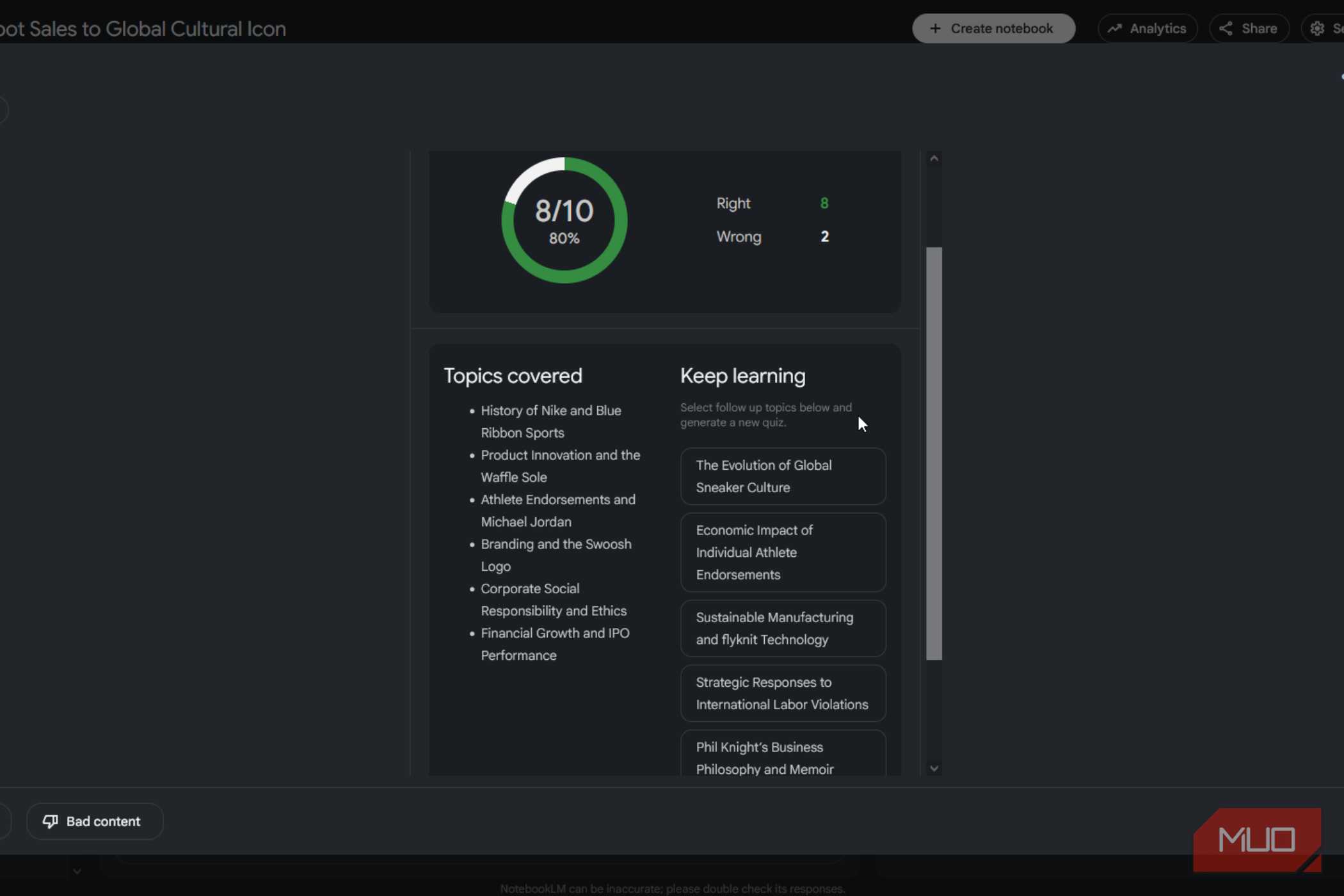Click the 'Select follow up topics' instruction text

tap(765, 415)
